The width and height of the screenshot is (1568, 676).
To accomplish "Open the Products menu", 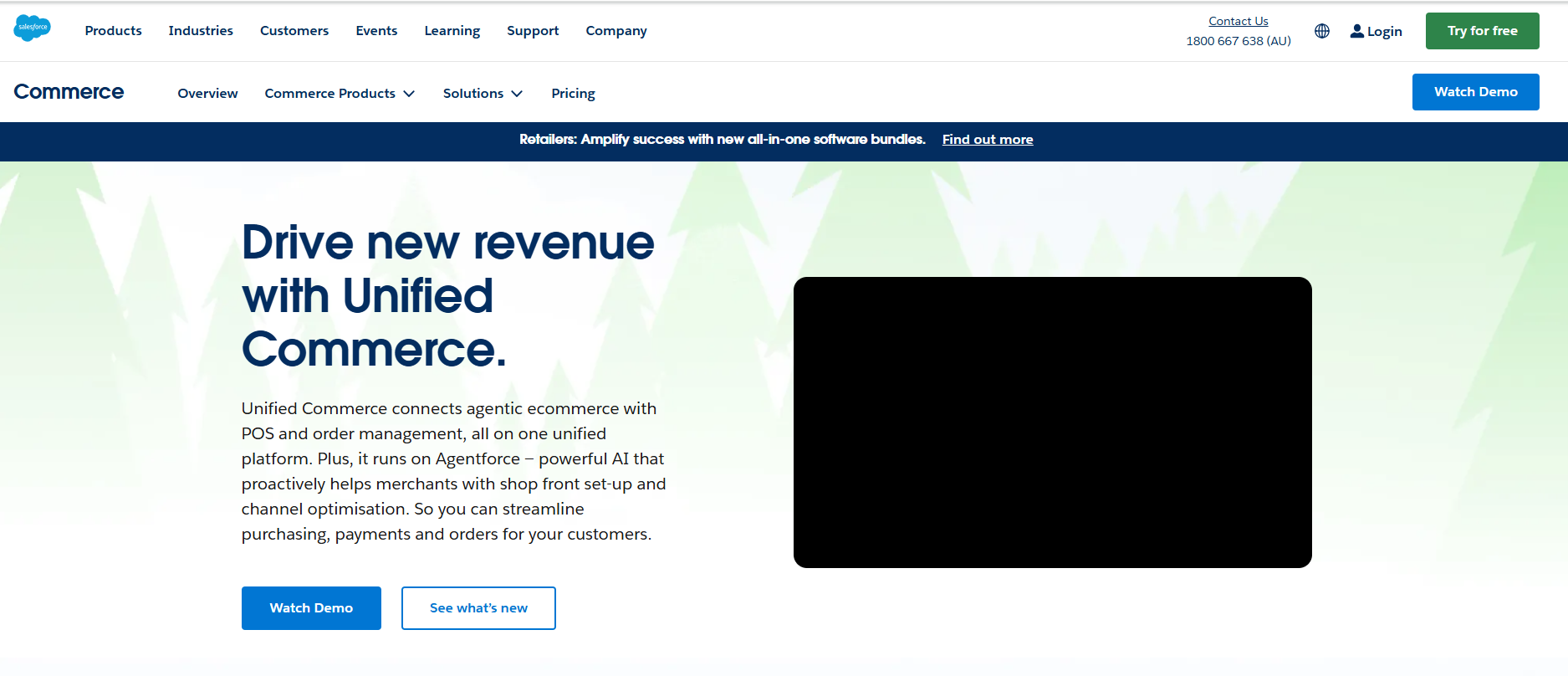I will point(114,31).
